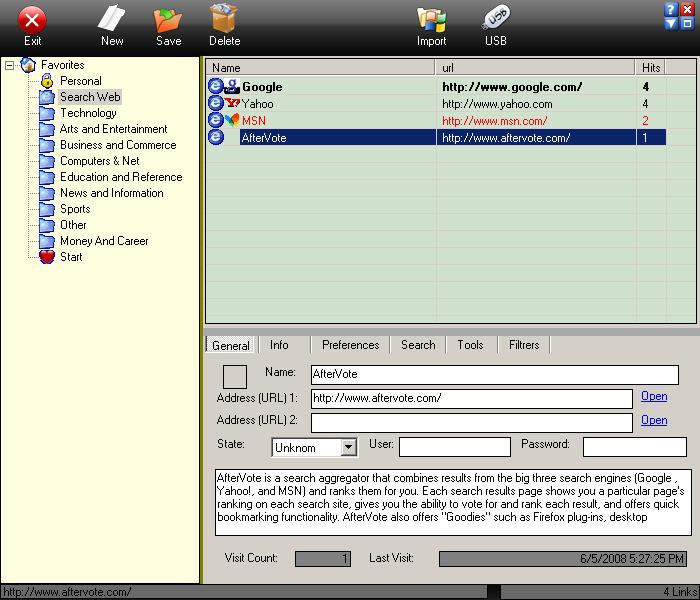Click the Import toolbar icon
700x600 pixels.
[431, 20]
